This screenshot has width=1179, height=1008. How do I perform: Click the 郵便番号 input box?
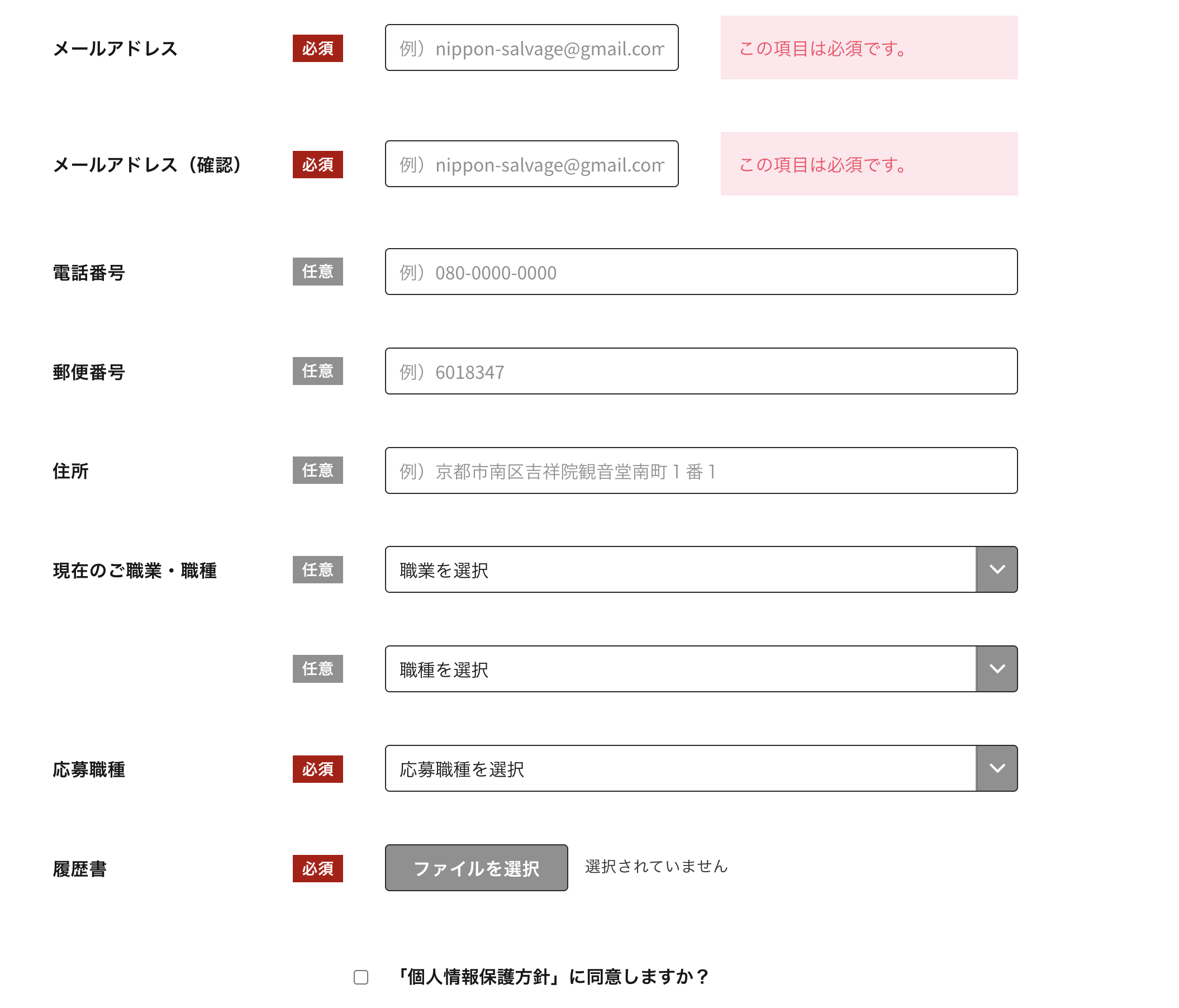701,371
